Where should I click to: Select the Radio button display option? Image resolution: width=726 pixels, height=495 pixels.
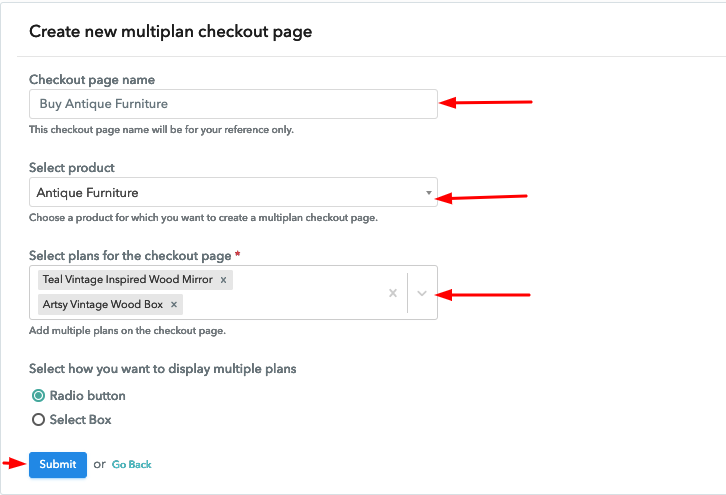(39, 396)
